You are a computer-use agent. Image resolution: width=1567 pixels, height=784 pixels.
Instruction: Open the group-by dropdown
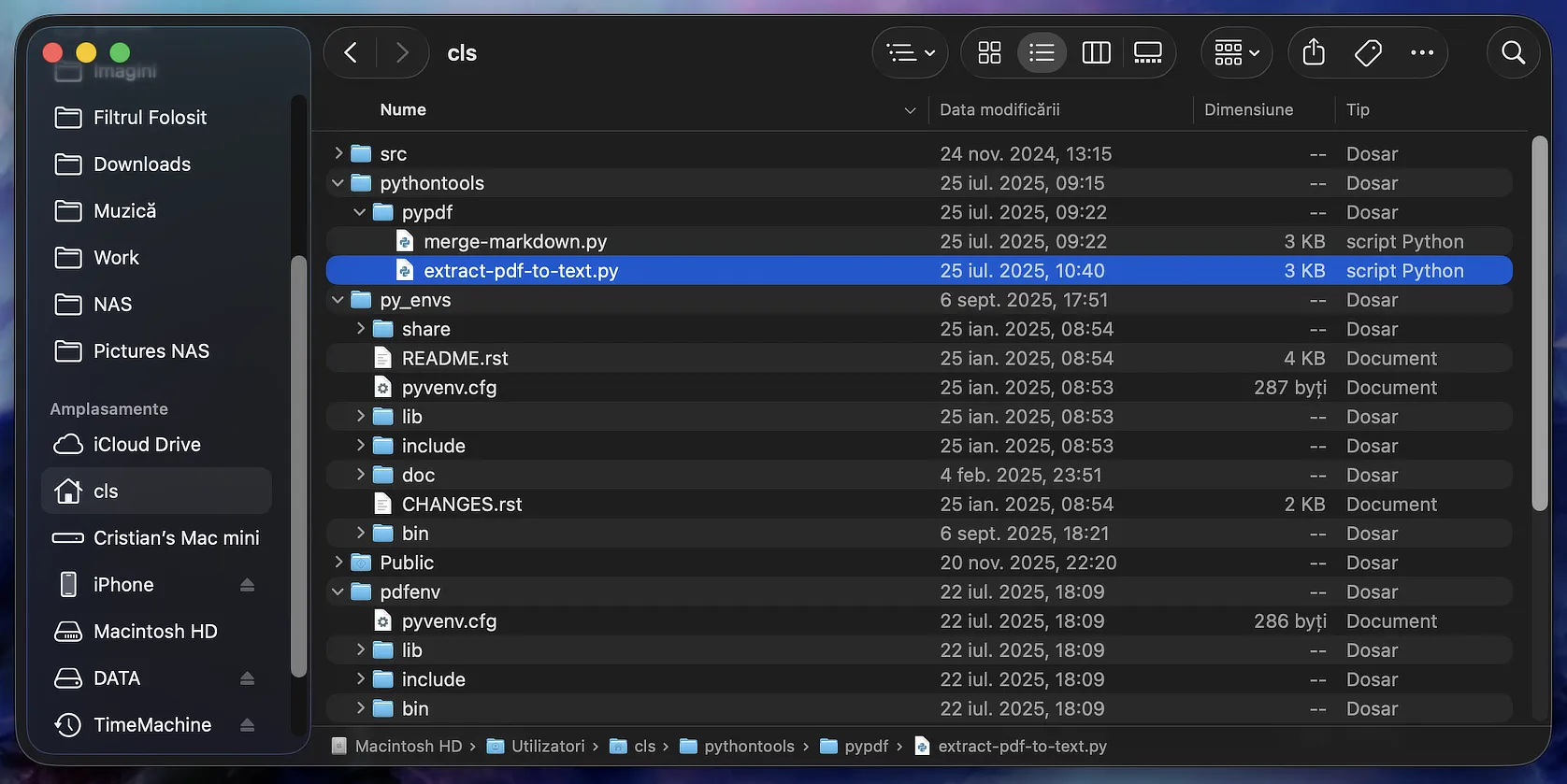tap(1237, 53)
